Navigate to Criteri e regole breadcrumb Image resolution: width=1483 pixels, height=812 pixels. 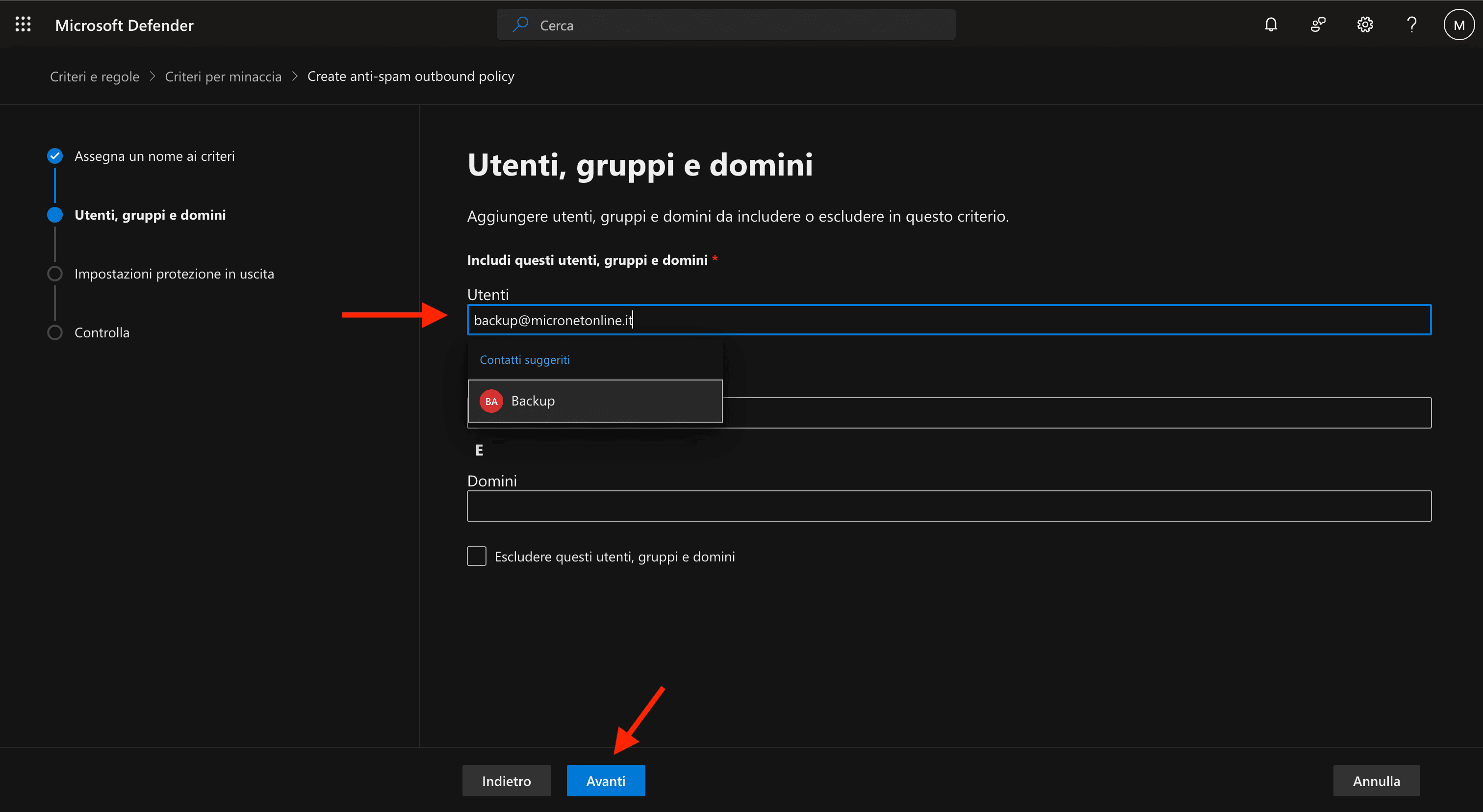(95, 76)
